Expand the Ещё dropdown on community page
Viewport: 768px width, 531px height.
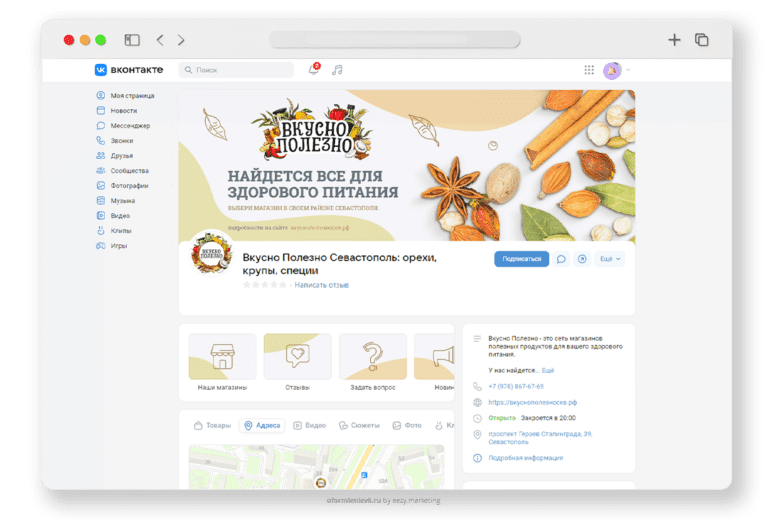(609, 259)
